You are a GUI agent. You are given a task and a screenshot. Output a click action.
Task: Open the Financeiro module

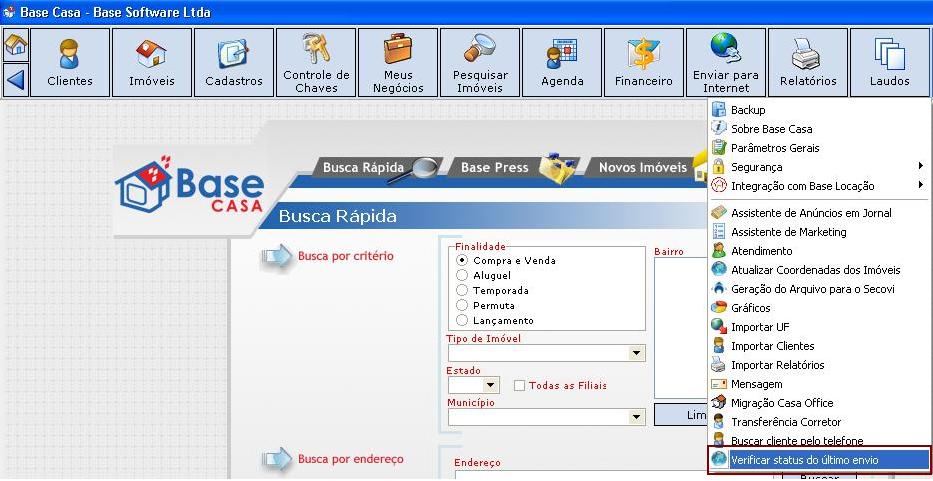pos(644,63)
